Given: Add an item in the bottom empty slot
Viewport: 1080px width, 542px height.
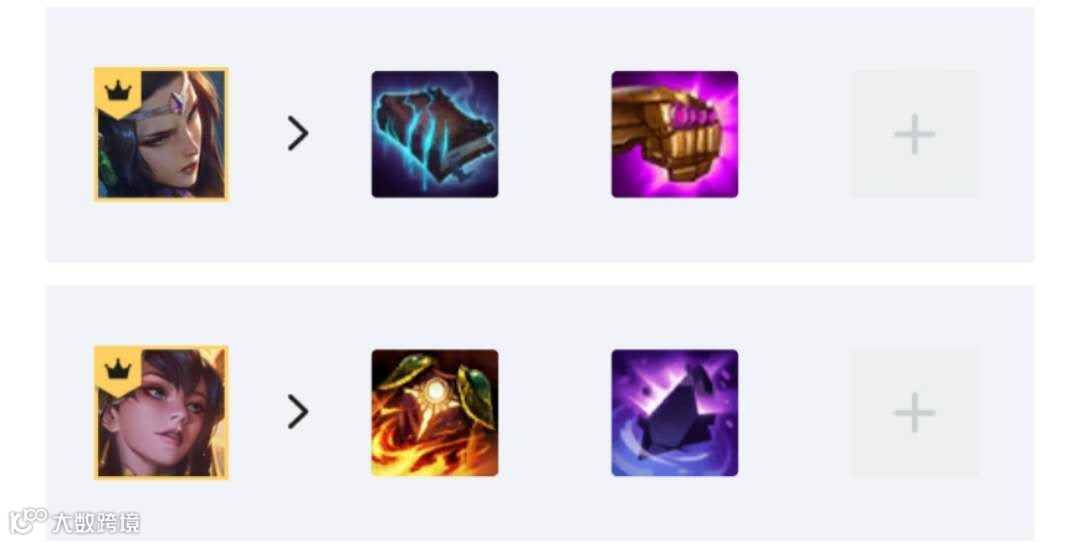Looking at the screenshot, I should (x=914, y=413).
